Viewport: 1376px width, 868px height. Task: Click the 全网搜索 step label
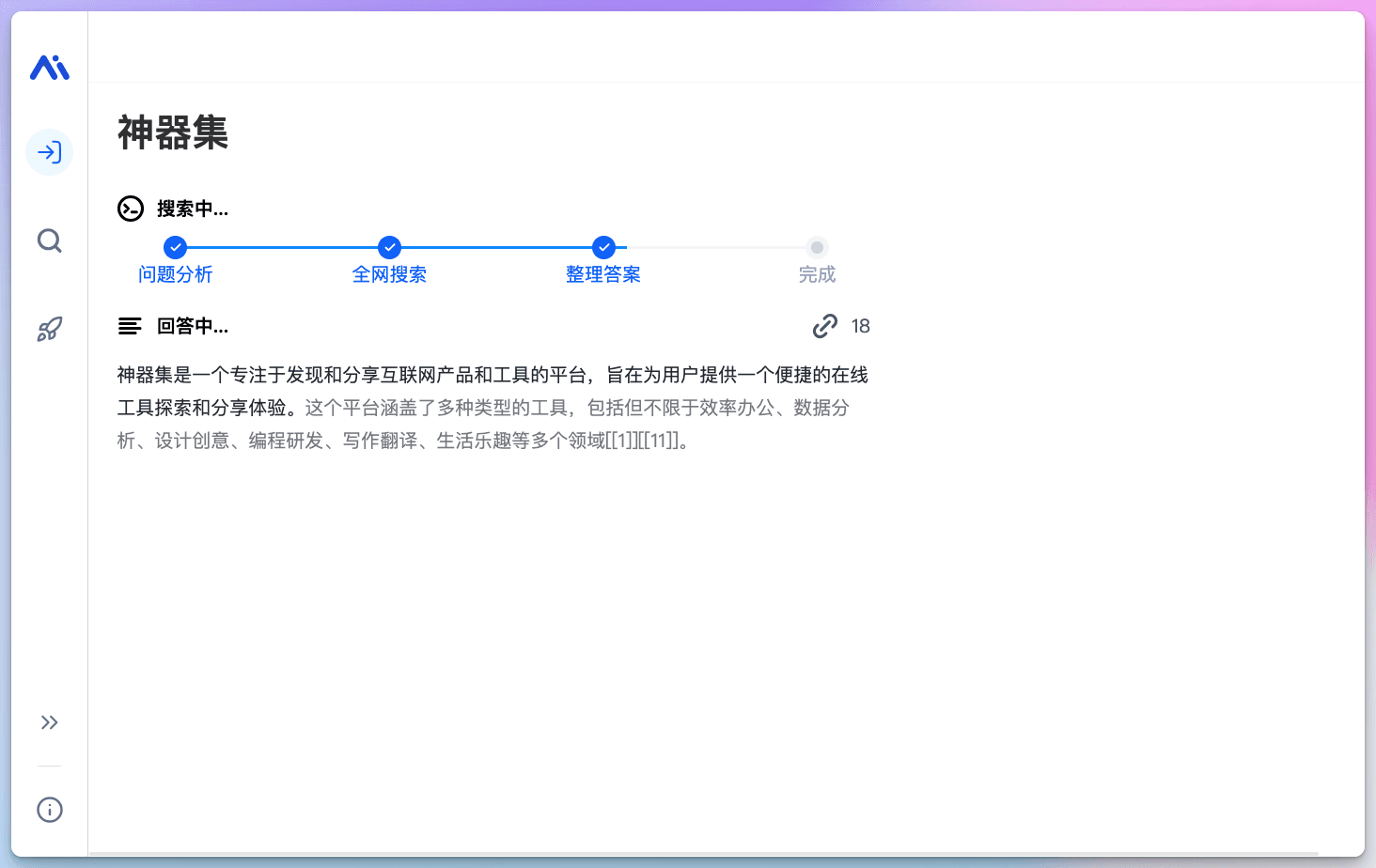click(389, 274)
